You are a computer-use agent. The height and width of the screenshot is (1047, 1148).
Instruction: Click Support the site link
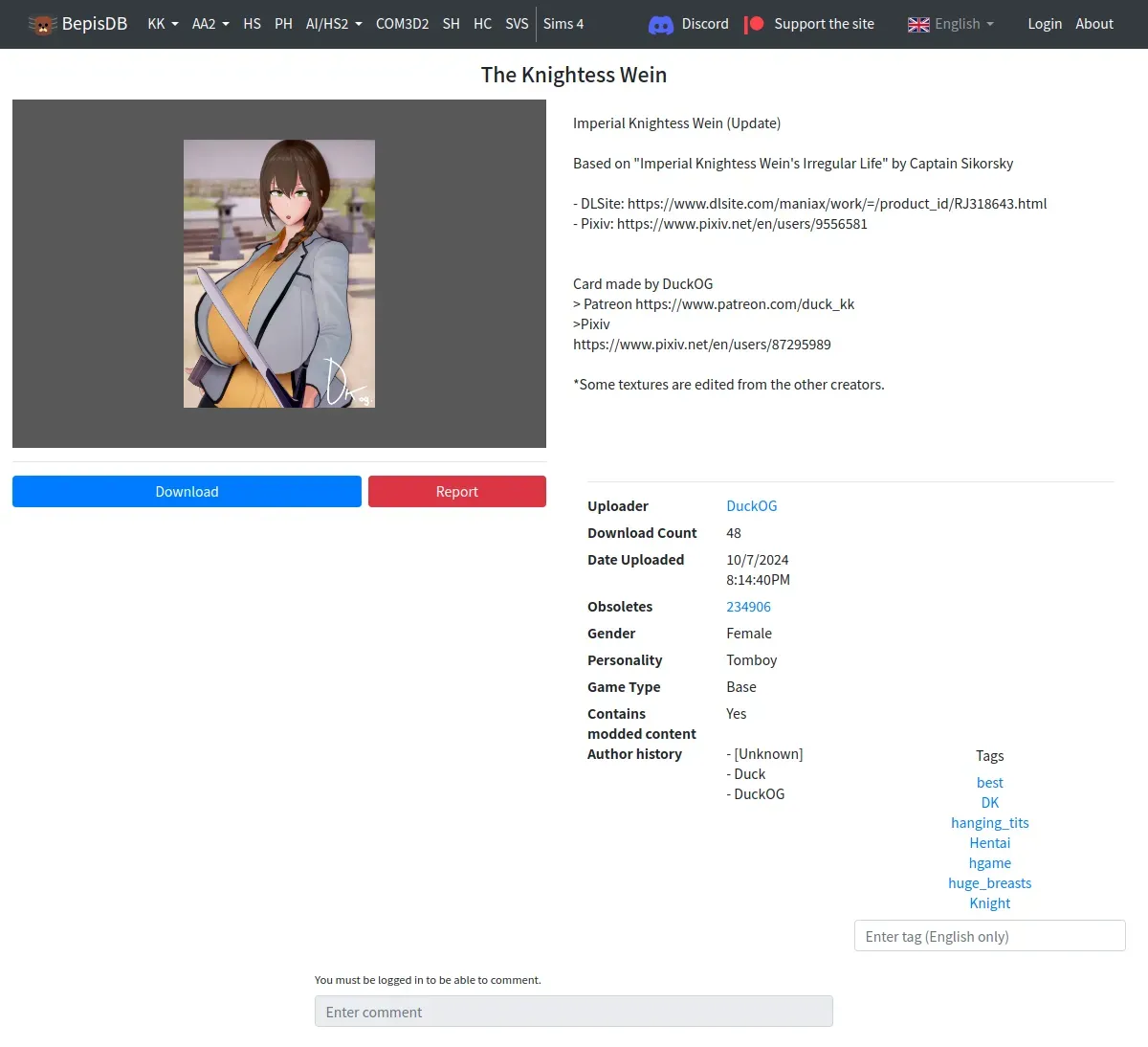pos(824,24)
